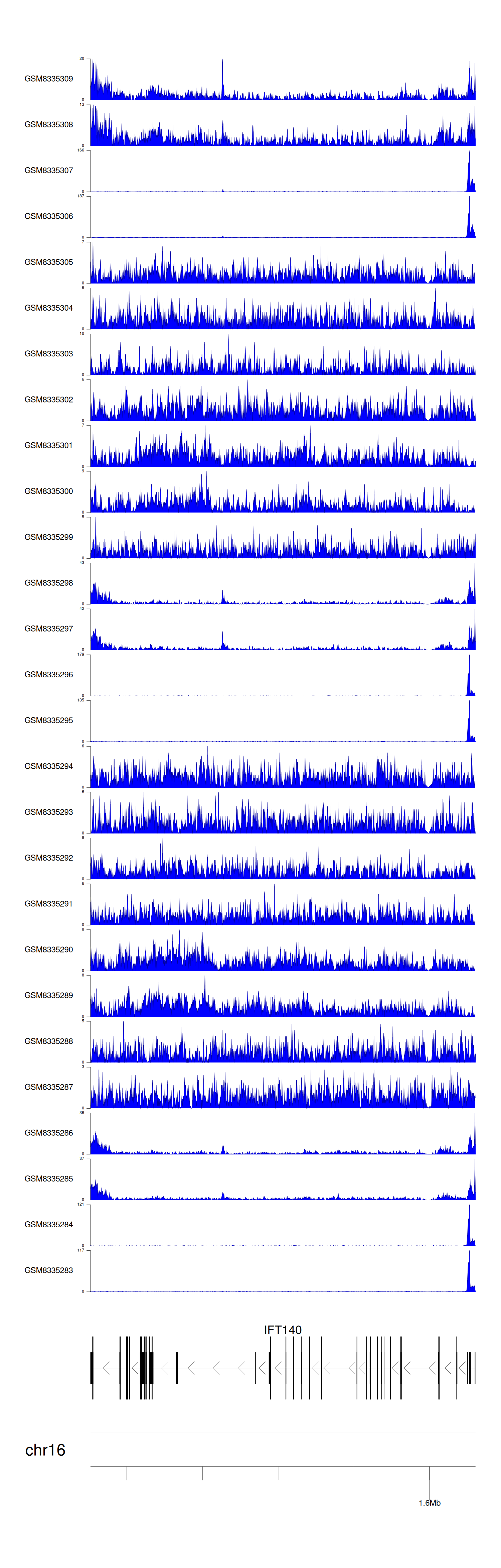Select the chr16 chromosome label

(45, 1451)
